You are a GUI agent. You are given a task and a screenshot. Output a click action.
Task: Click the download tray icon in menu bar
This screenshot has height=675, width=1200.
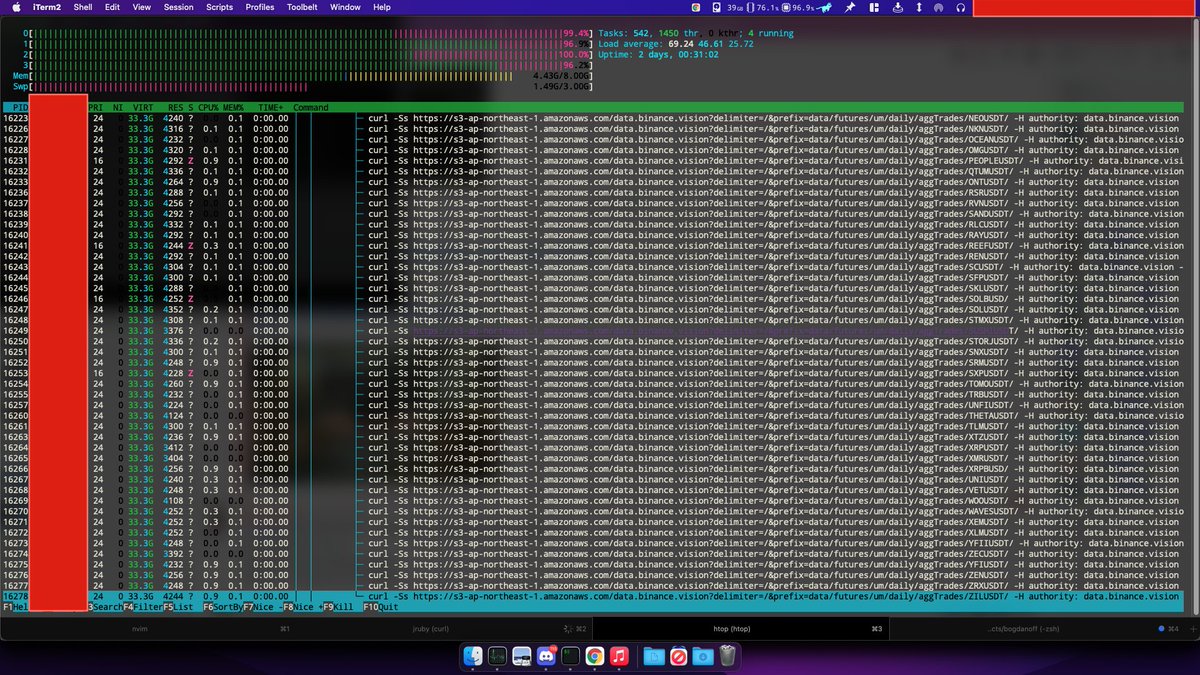[897, 7]
